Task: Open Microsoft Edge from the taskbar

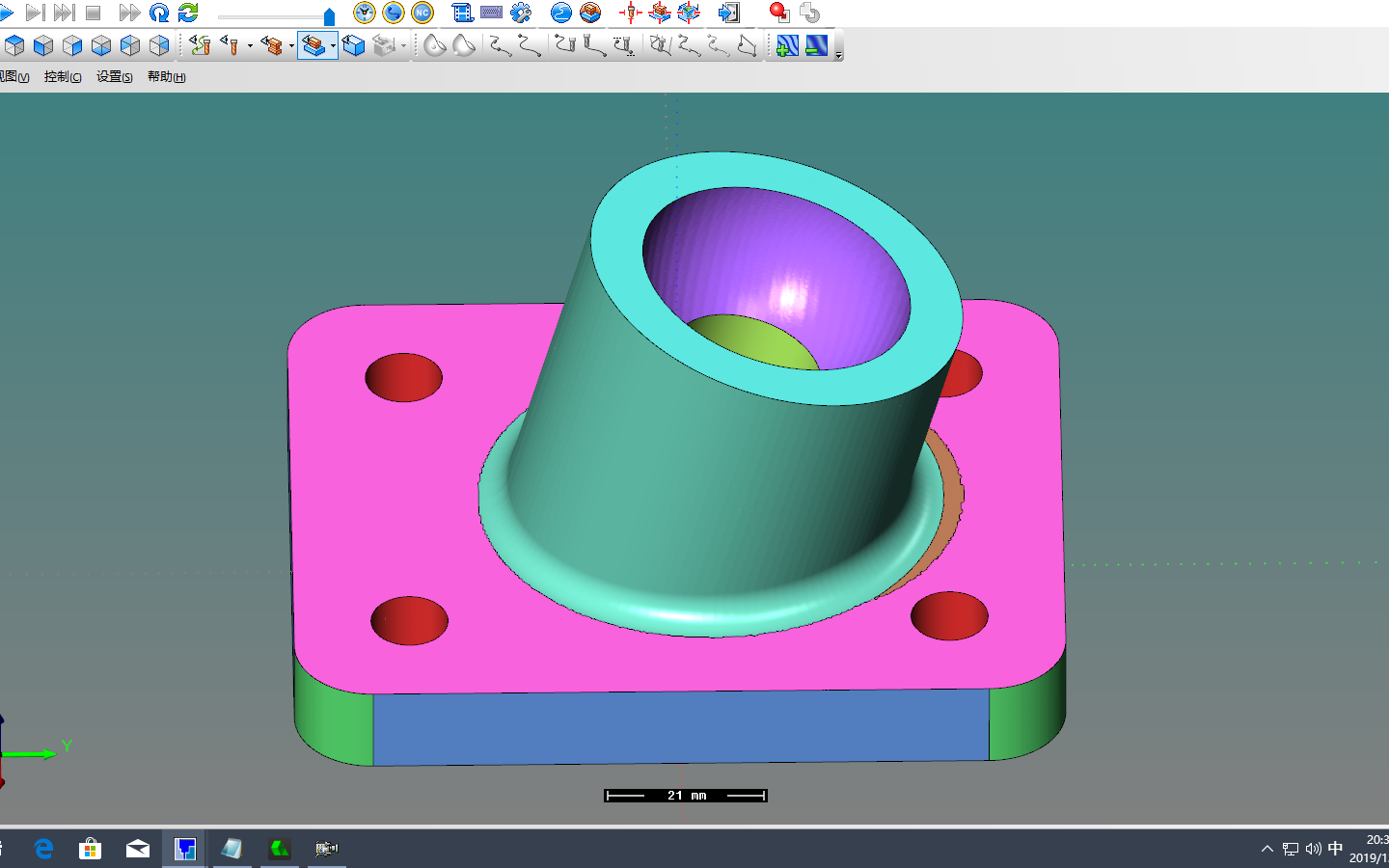Action: click(43, 849)
